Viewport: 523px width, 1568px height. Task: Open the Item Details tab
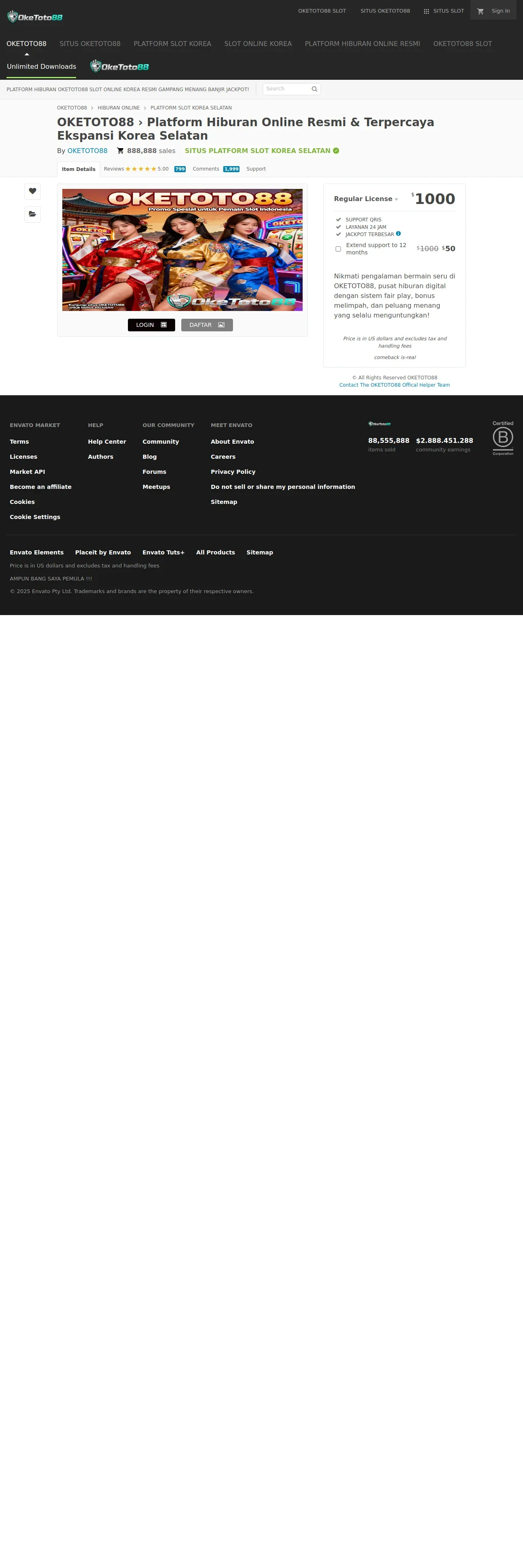tap(79, 169)
